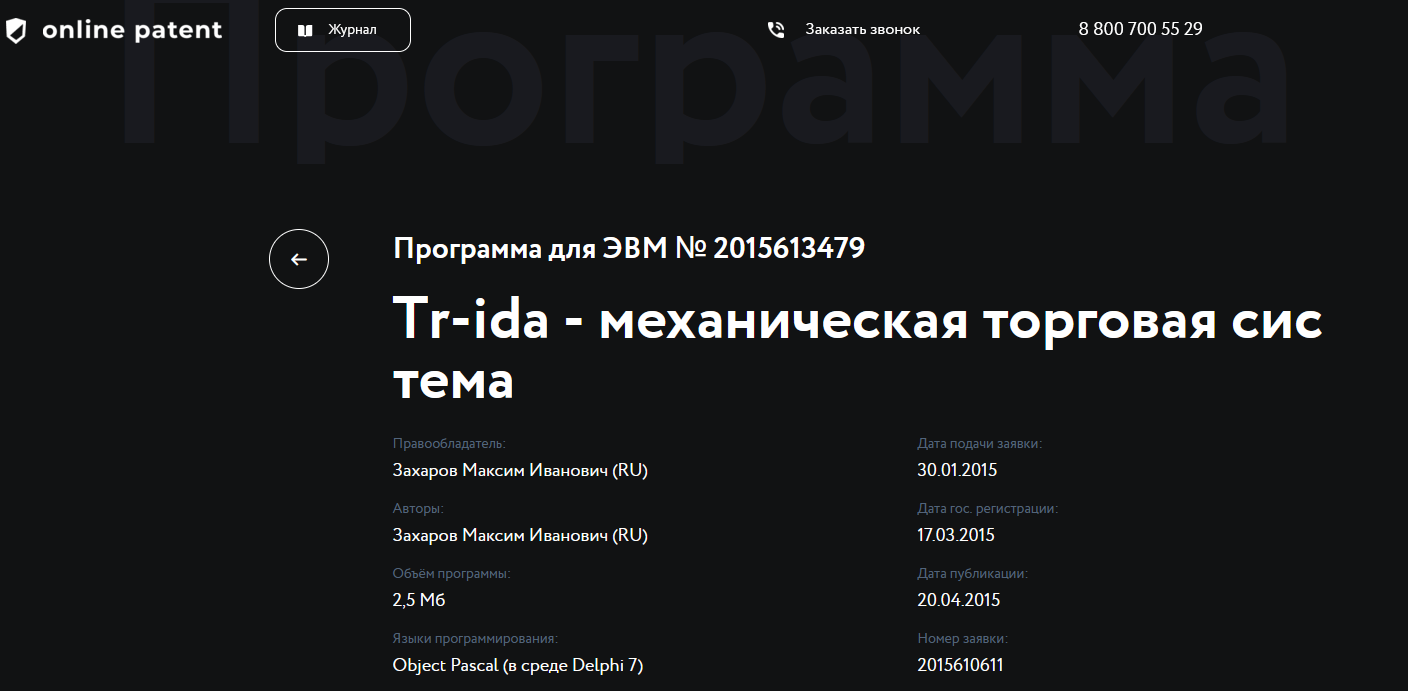
Task: Select the registration date 17.03.2015
Action: tap(956, 535)
